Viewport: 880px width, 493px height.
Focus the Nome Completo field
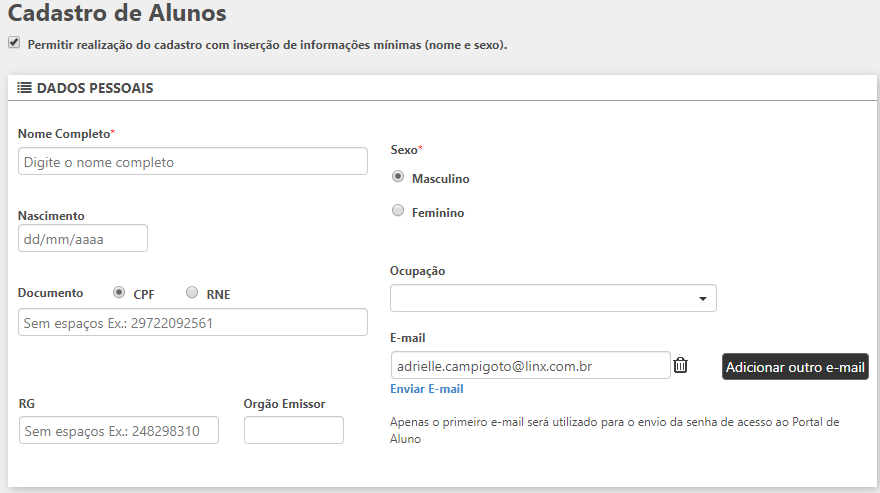[193, 162]
